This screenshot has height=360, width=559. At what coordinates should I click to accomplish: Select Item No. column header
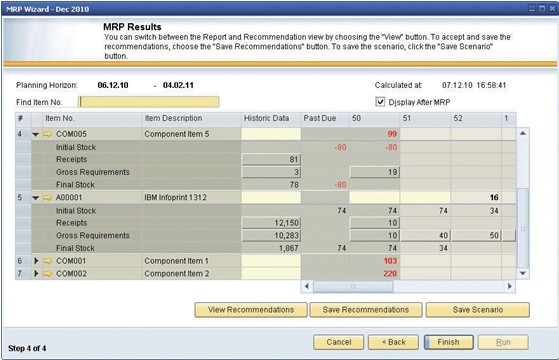pyautogui.click(x=92, y=118)
